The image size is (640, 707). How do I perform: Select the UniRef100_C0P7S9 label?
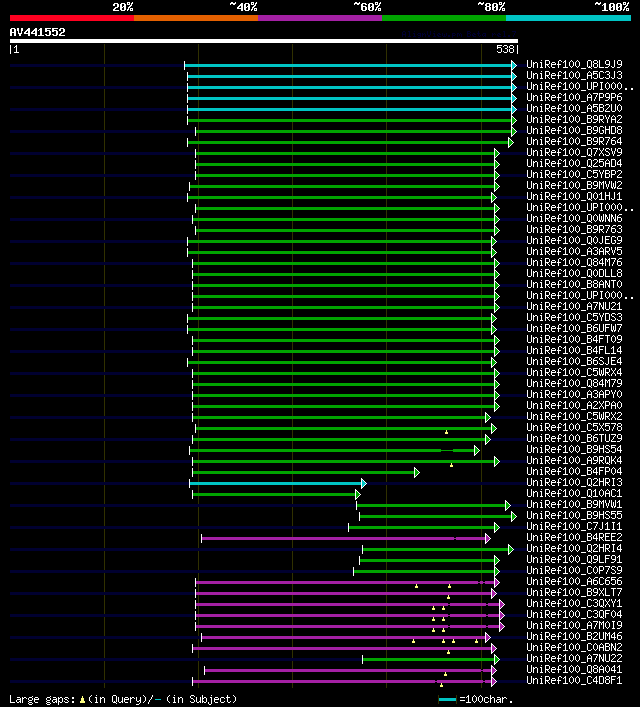(574, 570)
